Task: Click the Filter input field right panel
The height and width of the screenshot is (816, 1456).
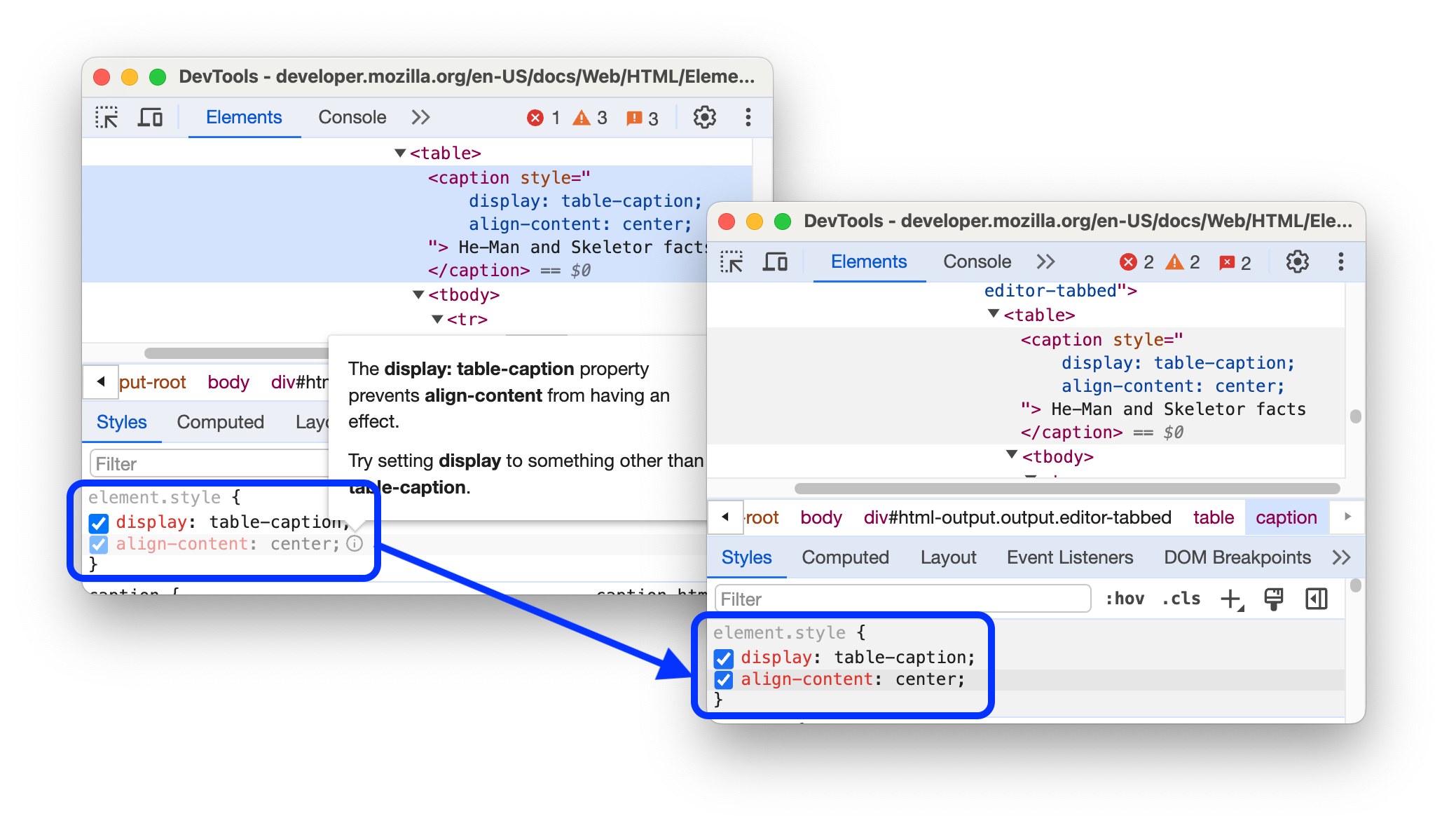Action: [901, 598]
